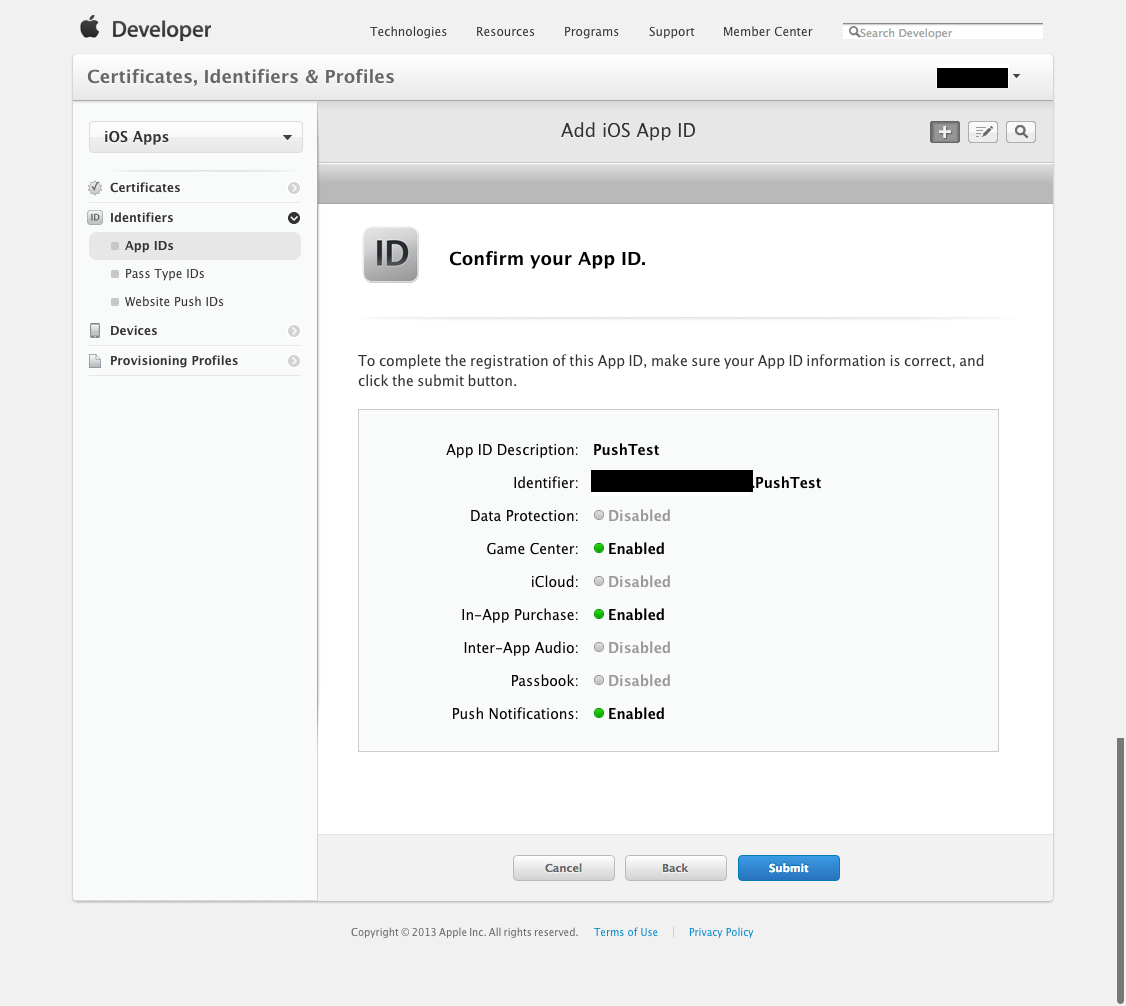Expand the Devices section arrow
This screenshot has height=1006, width=1126.
[x=294, y=331]
